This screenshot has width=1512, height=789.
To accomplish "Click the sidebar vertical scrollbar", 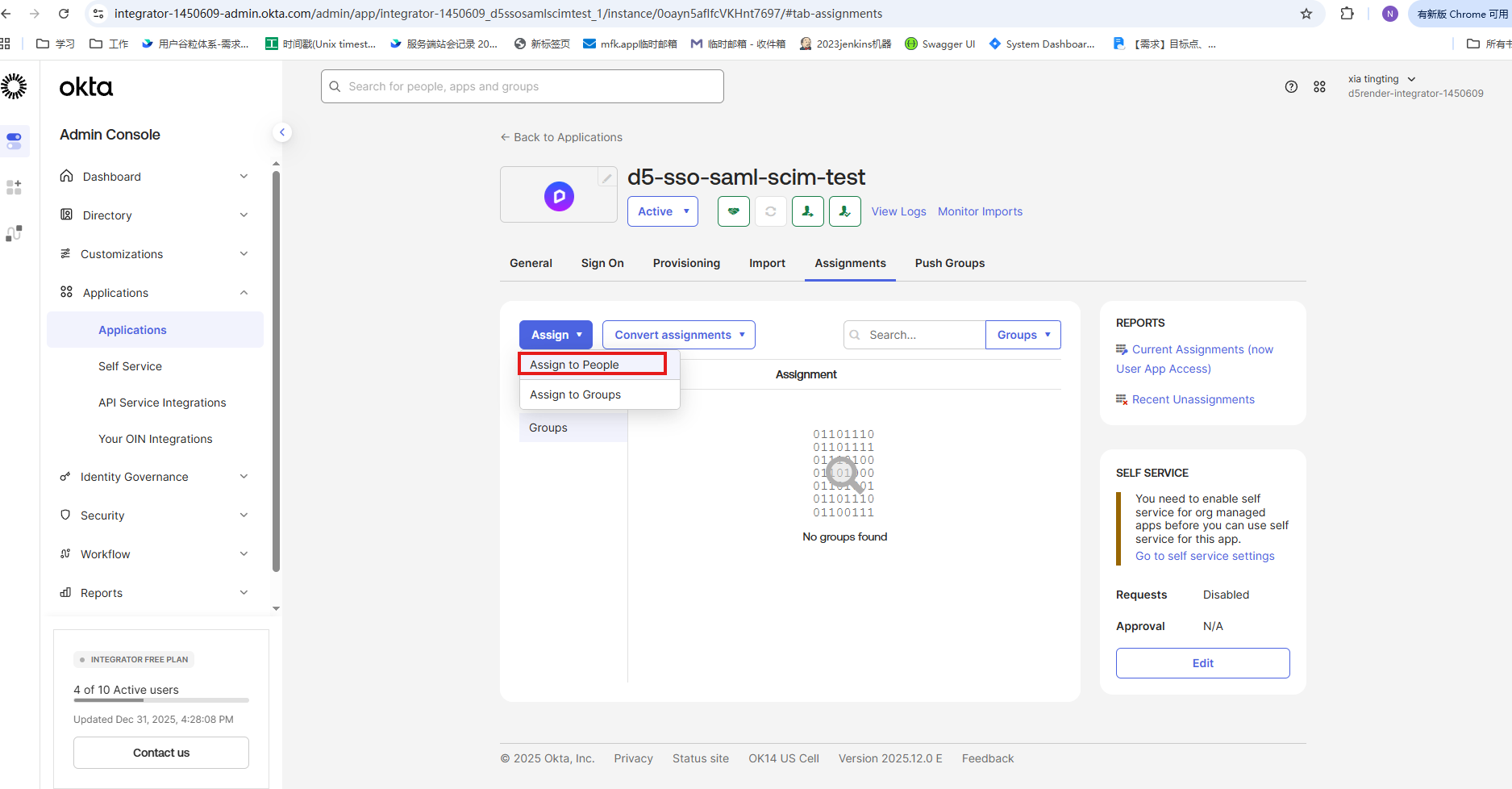I will click(x=276, y=371).
